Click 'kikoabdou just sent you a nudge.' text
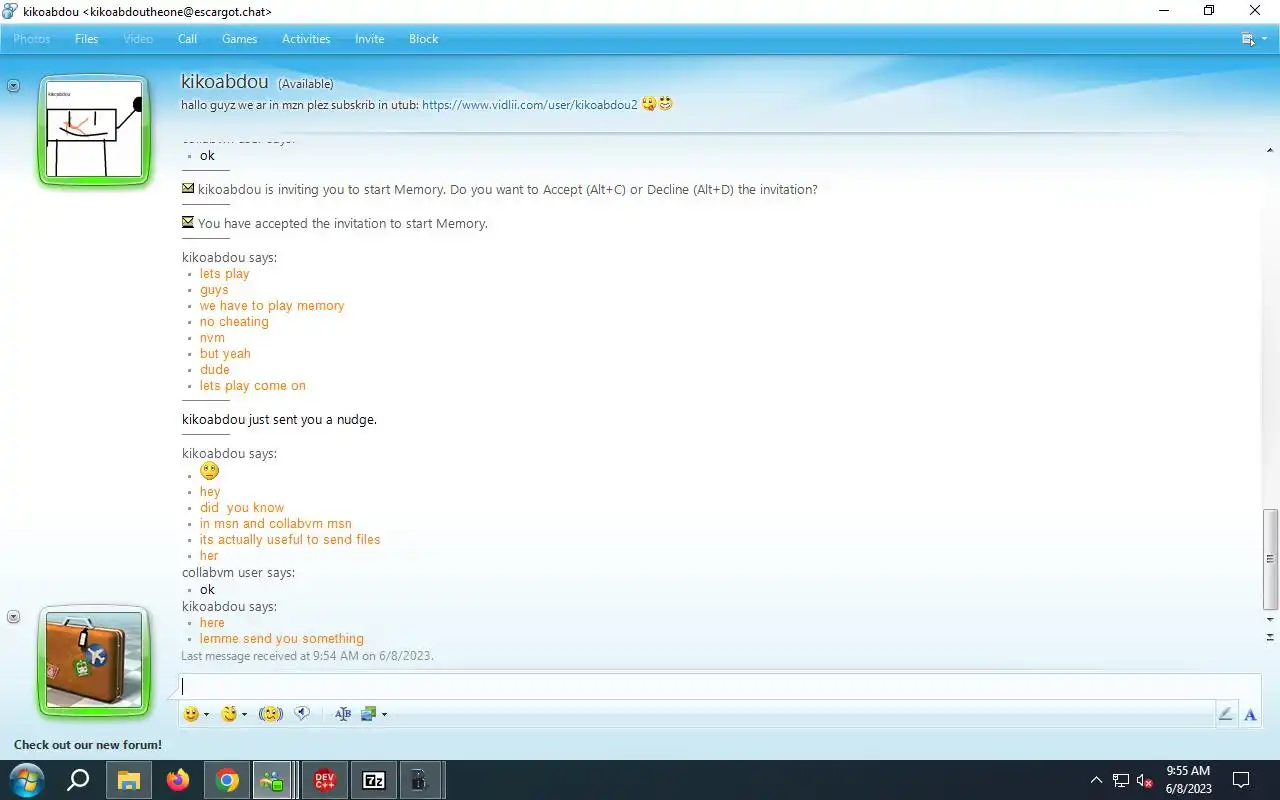This screenshot has height=800, width=1280. (279, 419)
